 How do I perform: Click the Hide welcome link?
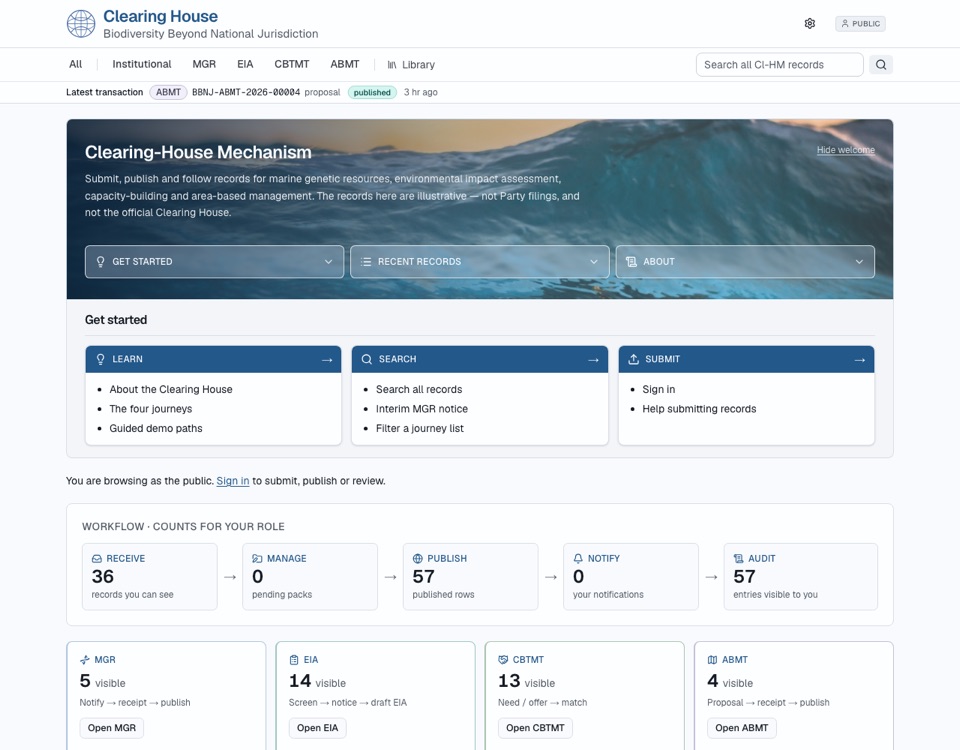point(846,150)
